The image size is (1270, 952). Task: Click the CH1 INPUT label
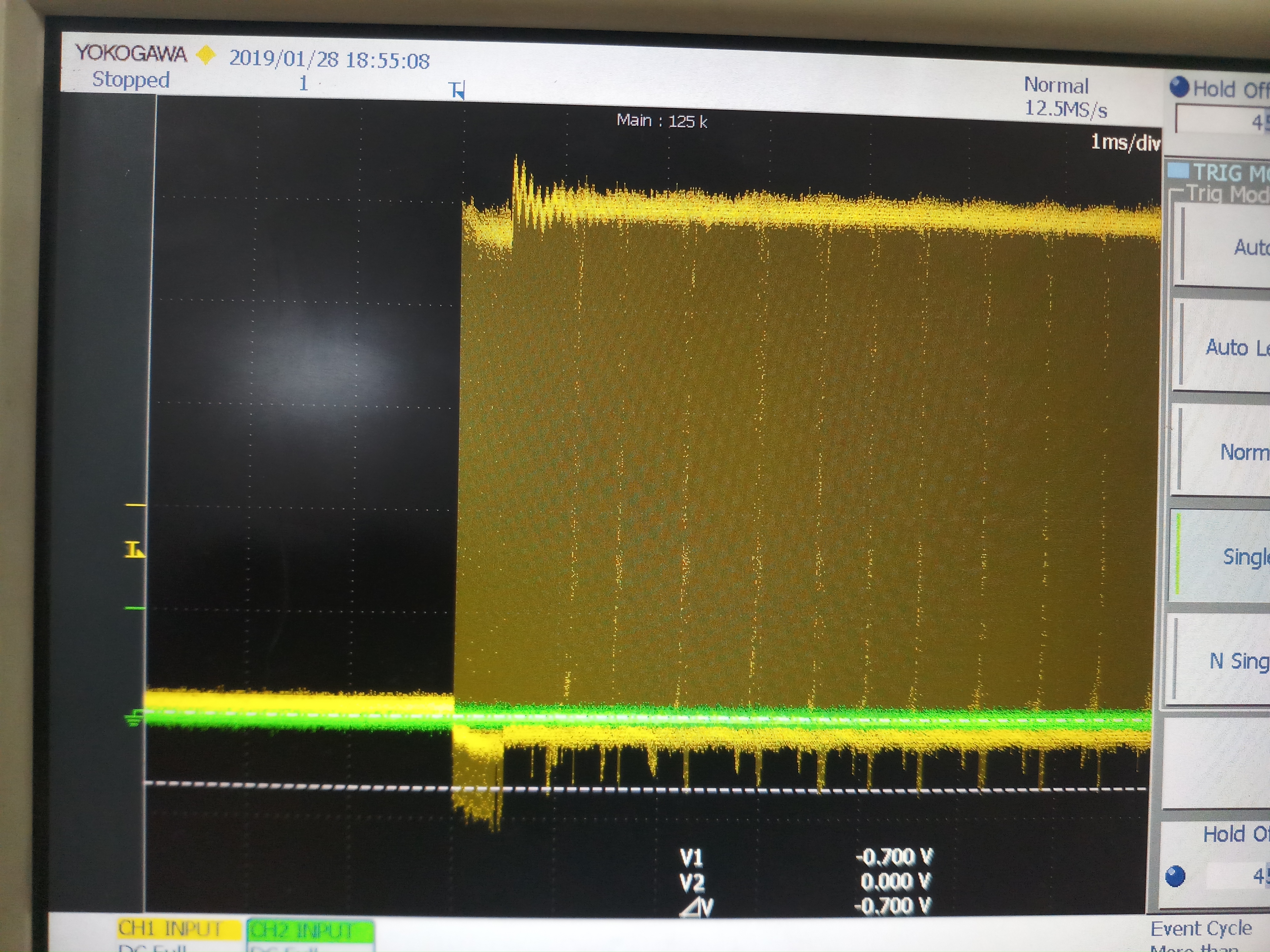[x=178, y=929]
